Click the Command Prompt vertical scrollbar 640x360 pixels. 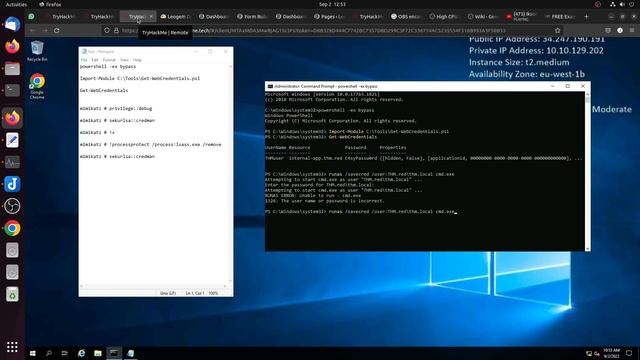[588, 171]
